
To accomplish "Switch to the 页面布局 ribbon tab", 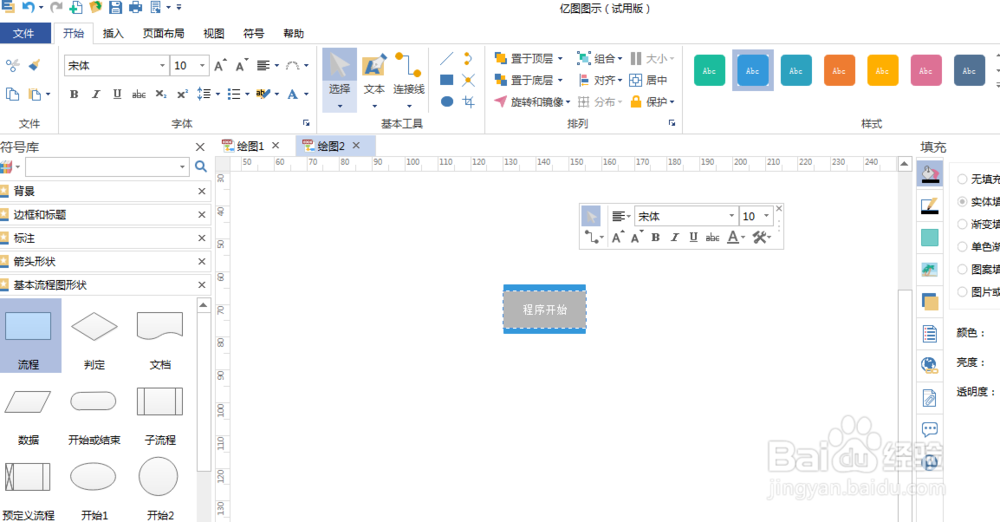I will [163, 33].
